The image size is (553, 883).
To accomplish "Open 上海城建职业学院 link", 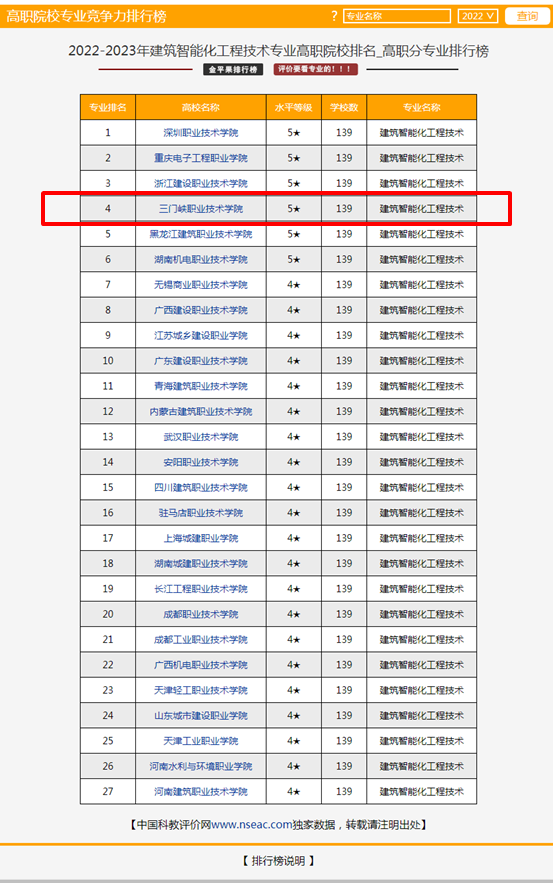I will coord(200,538).
